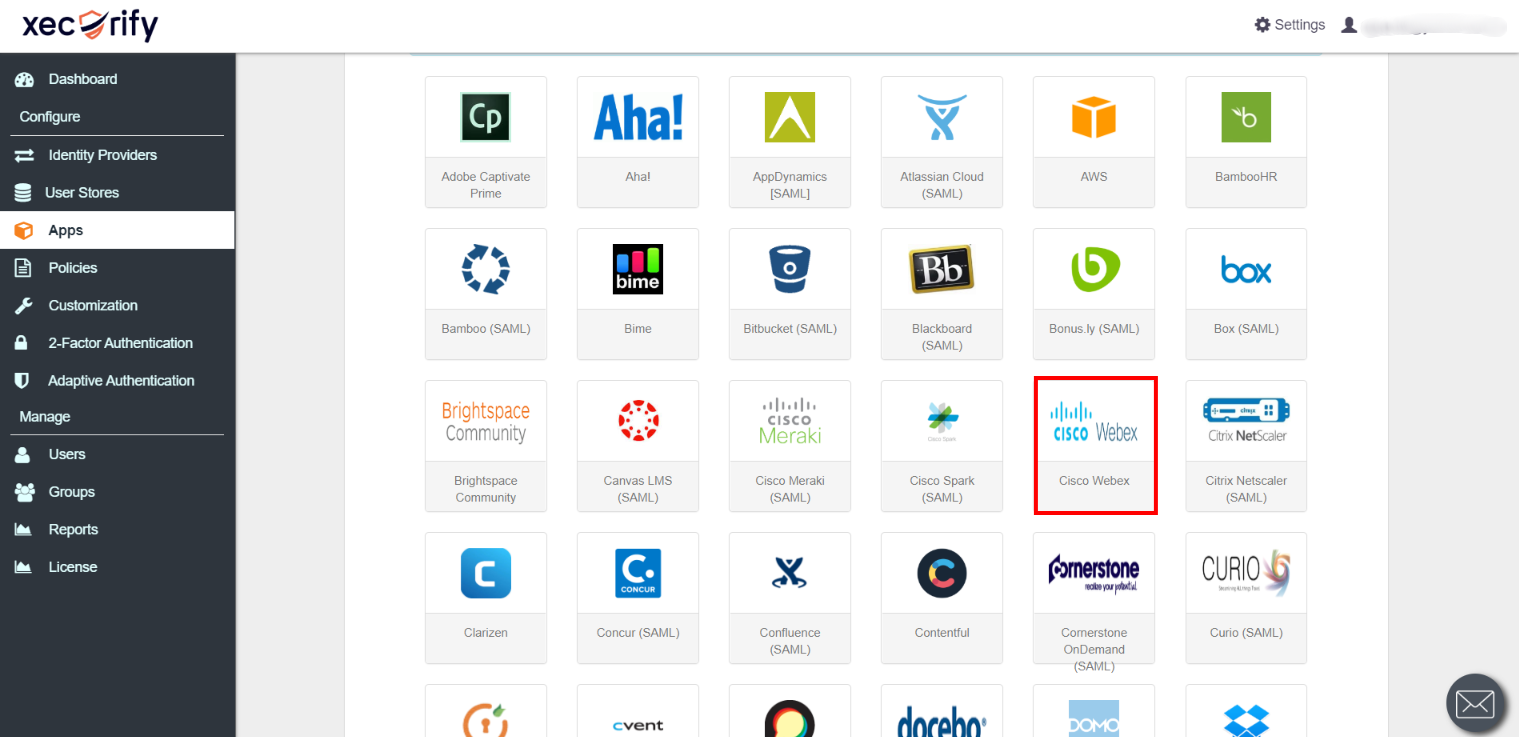Click the Blackboard (SAML) tile

click(x=941, y=293)
